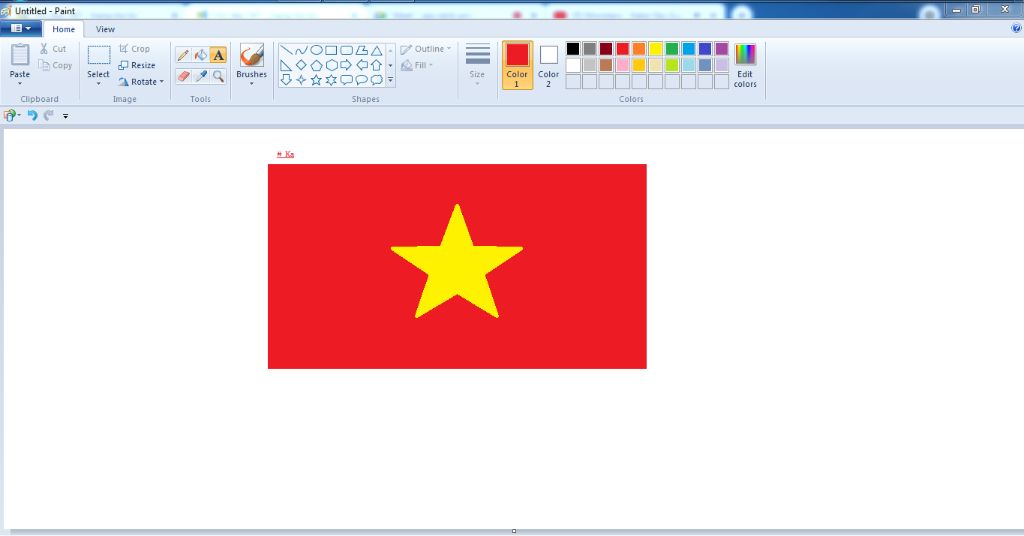This screenshot has width=1024, height=536.
Task: Open the Select dropdown arrow
Action: [x=99, y=83]
